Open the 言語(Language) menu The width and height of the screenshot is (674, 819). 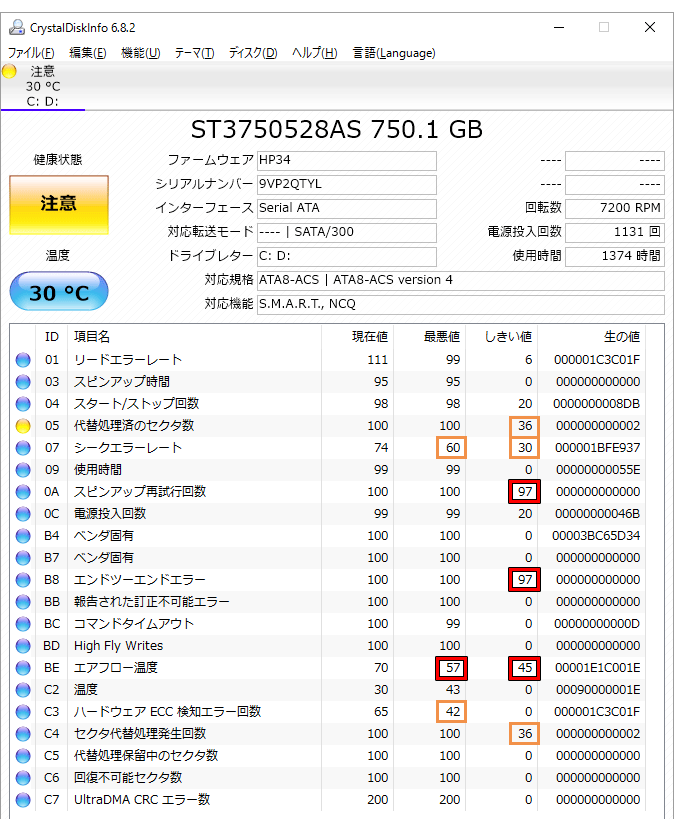[x=393, y=53]
